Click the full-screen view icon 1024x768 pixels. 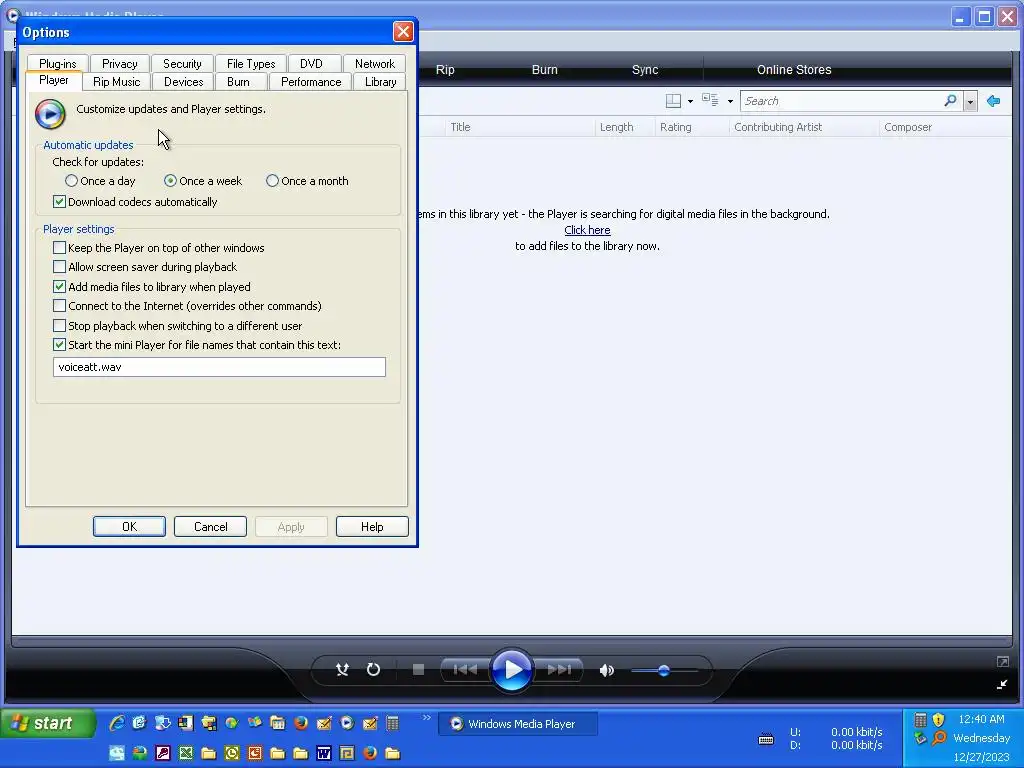click(x=1002, y=662)
